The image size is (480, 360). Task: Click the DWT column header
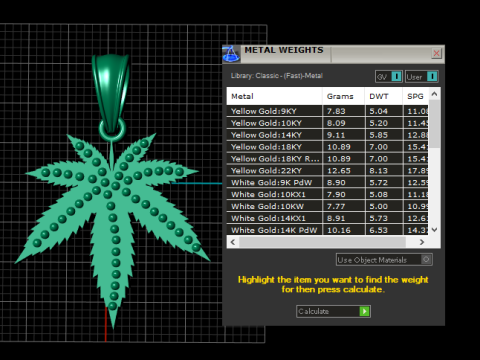tap(384, 96)
